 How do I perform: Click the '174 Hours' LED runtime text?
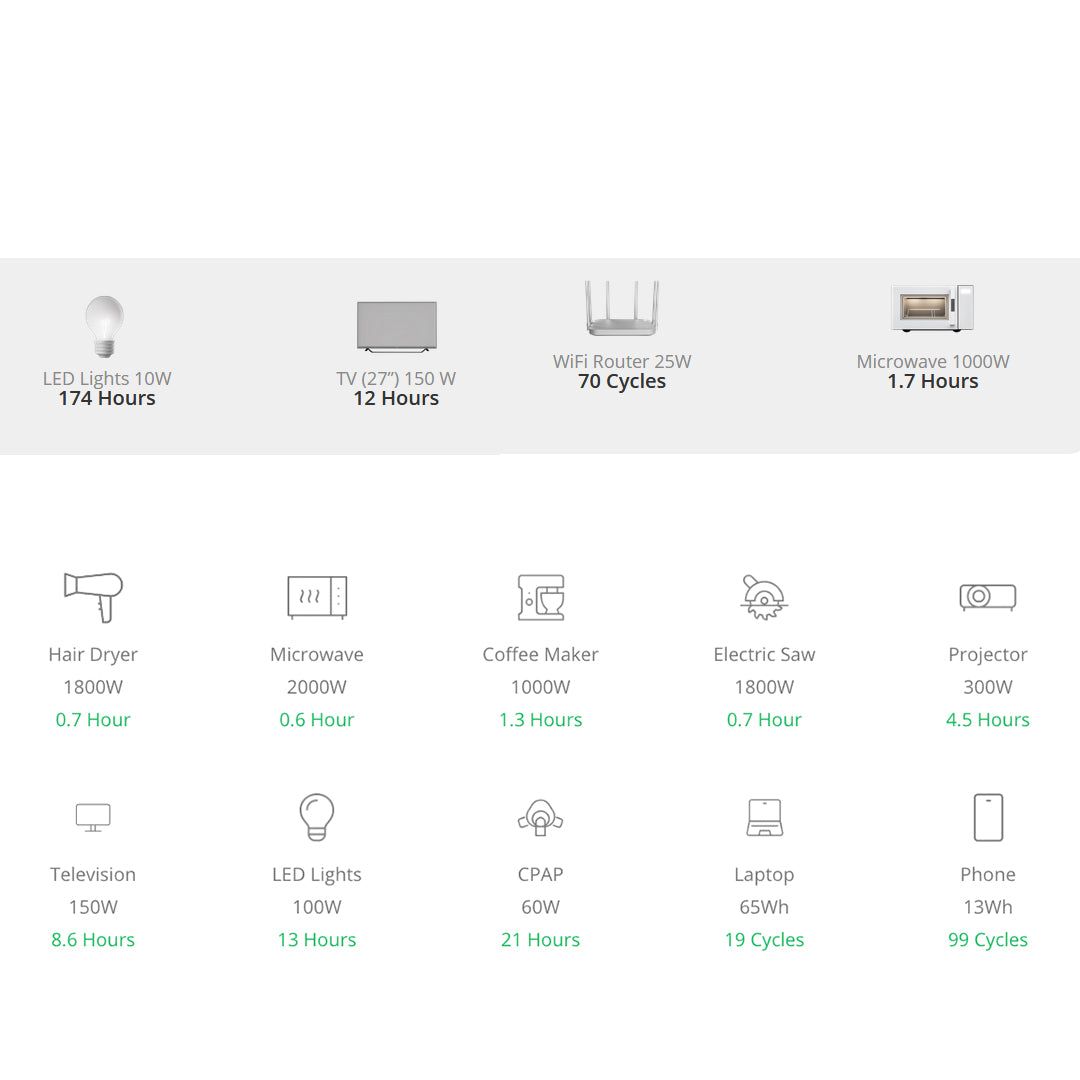[x=107, y=398]
